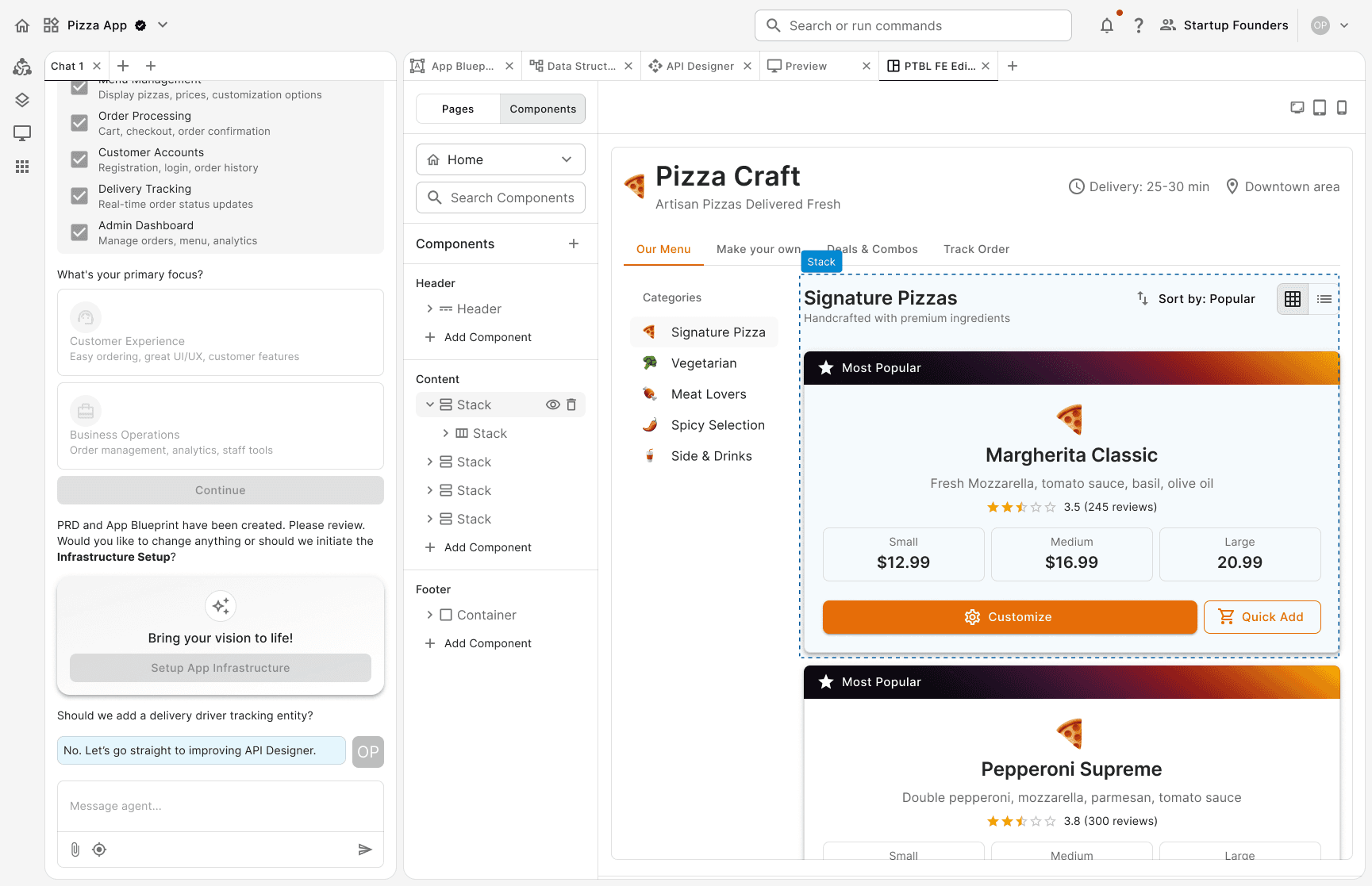The height and width of the screenshot is (886, 1372).
Task: Expand the second Stack under Content
Action: click(x=429, y=462)
